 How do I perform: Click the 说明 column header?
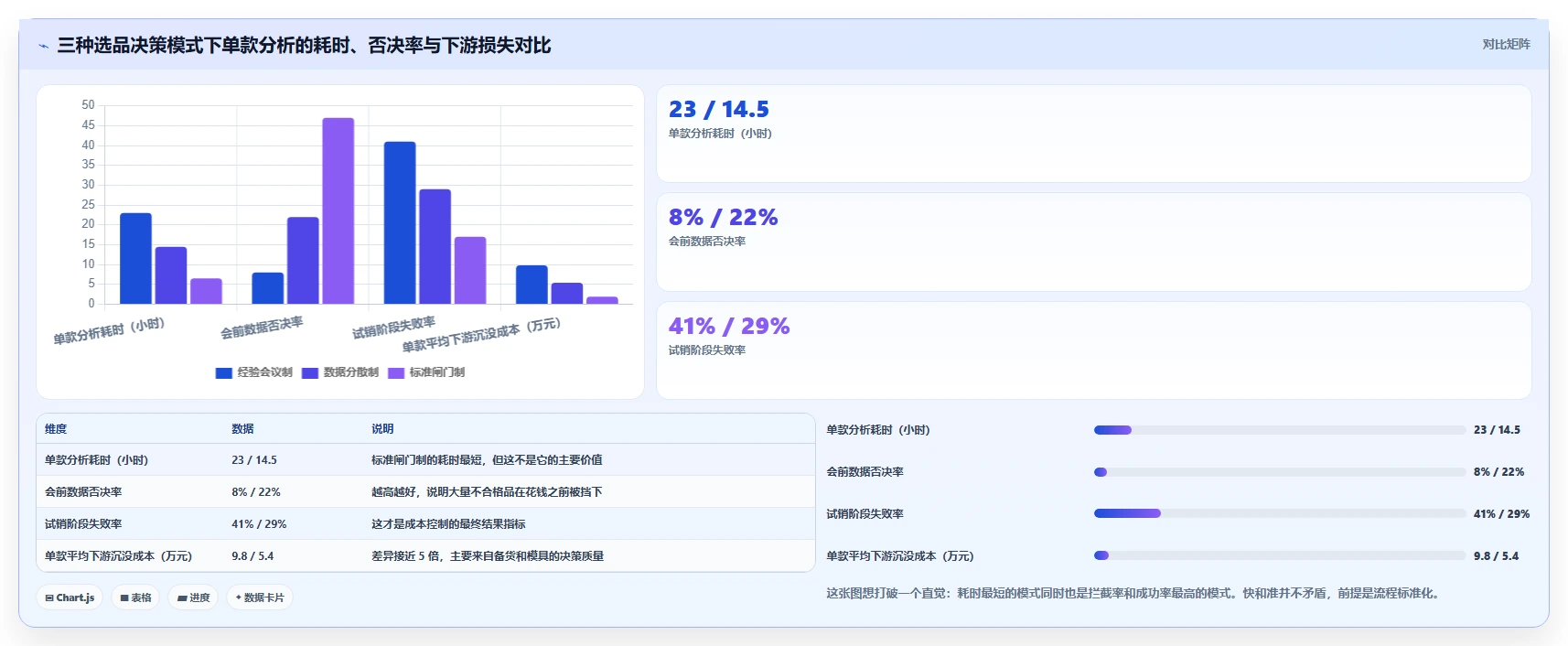(x=382, y=429)
